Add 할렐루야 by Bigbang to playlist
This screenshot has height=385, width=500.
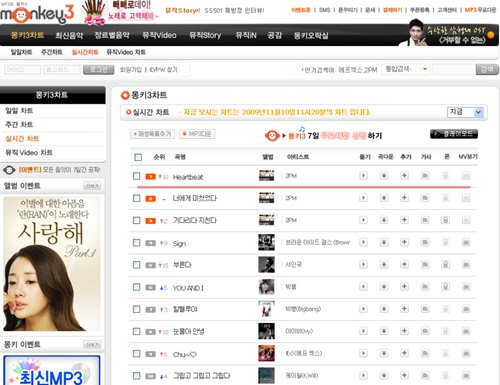pyautogui.click(x=404, y=309)
